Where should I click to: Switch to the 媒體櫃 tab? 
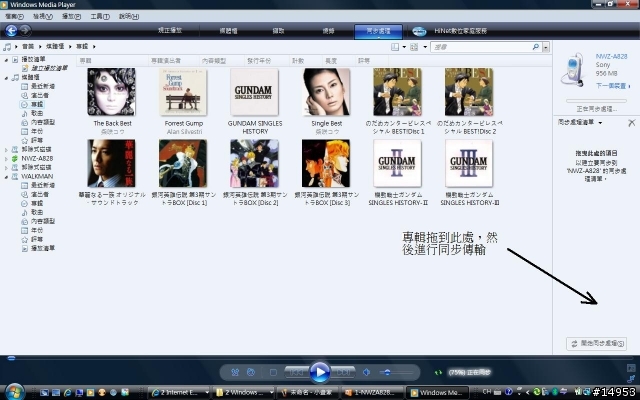pyautogui.click(x=229, y=31)
